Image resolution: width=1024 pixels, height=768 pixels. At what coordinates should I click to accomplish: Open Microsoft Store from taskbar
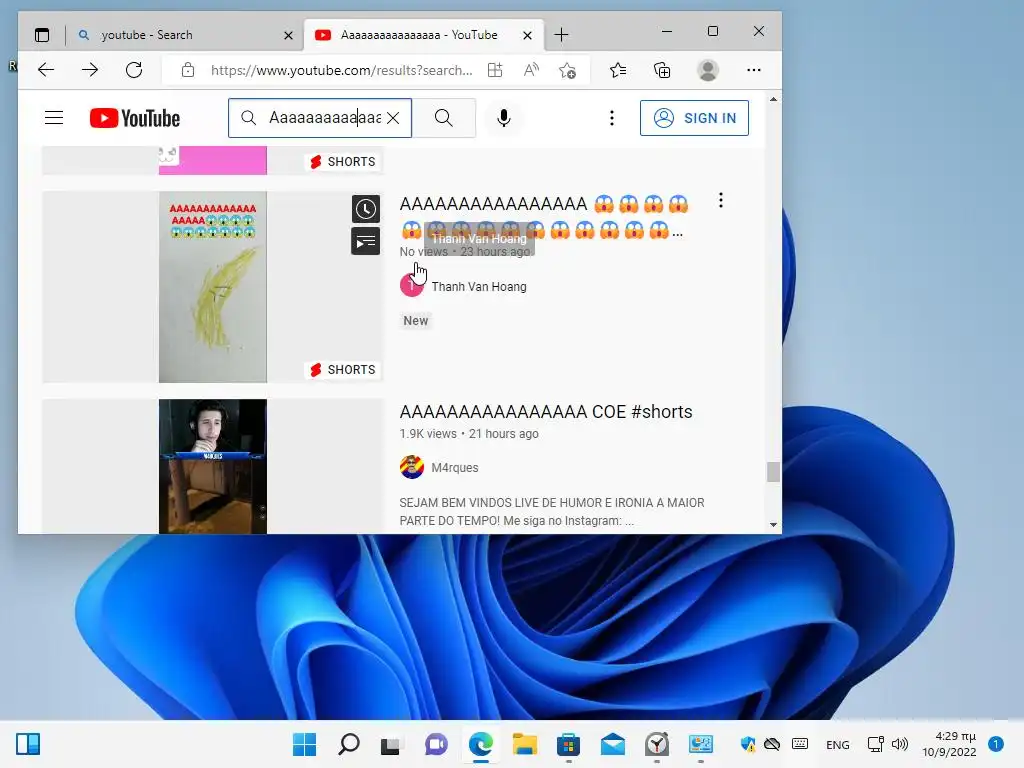568,744
